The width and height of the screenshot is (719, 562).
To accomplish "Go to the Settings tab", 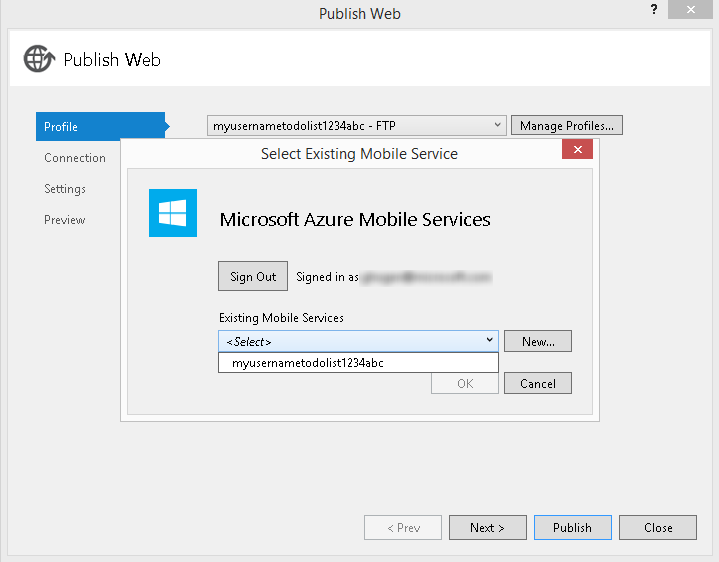I will pyautogui.click(x=65, y=189).
